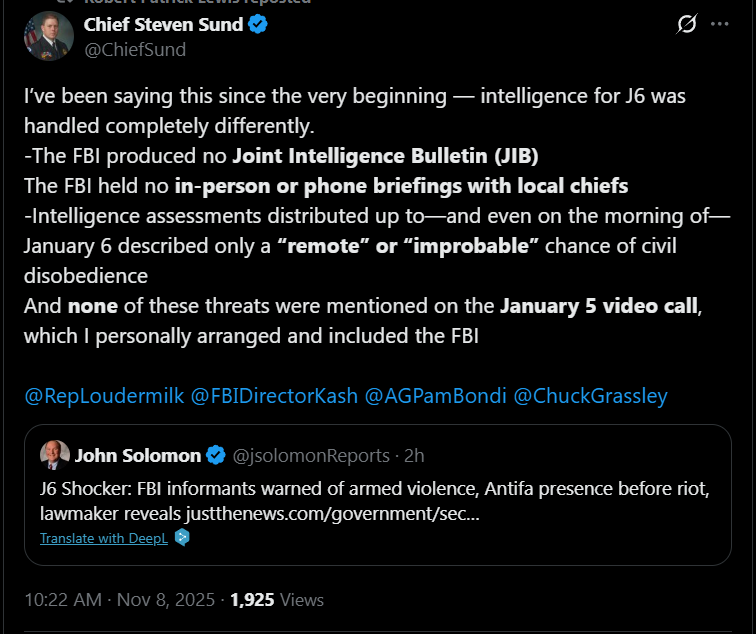Open the @RepLoudermilk mention
Image resolution: width=756 pixels, height=634 pixels.
point(104,395)
